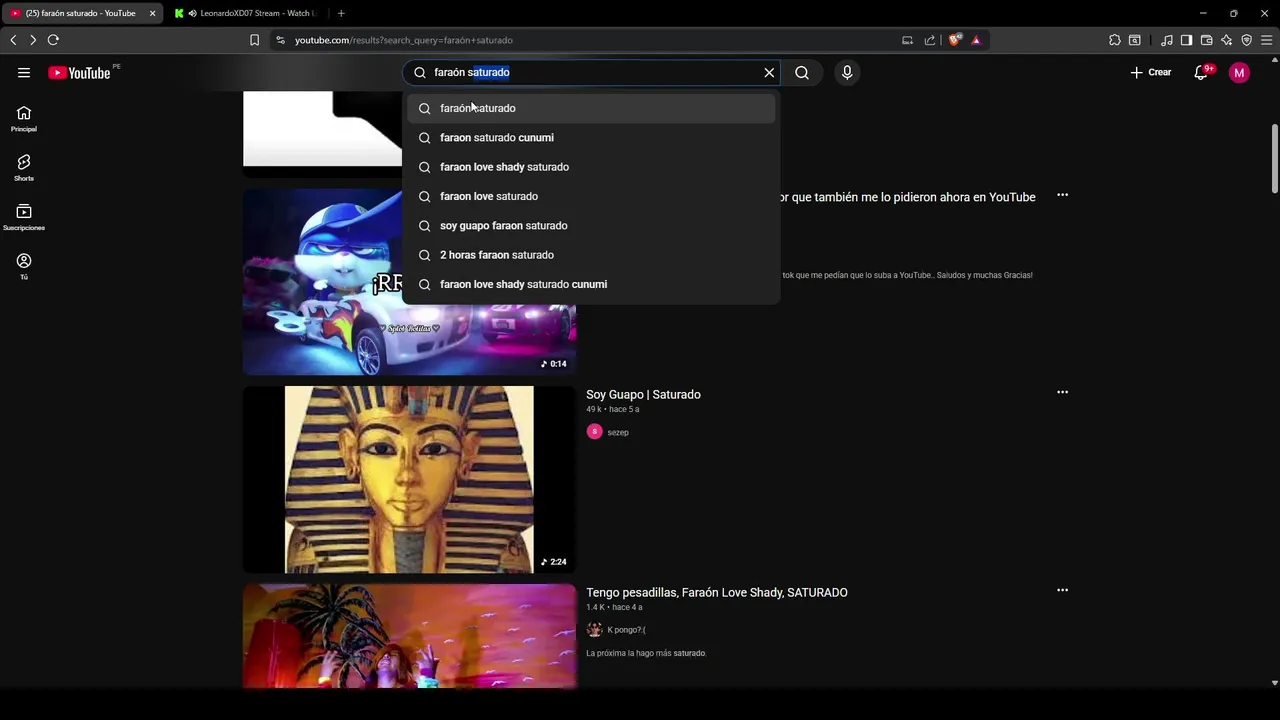This screenshot has width=1280, height=720.
Task: Select suggestion "faraon love shady saturado cunumi"
Action: click(591, 284)
